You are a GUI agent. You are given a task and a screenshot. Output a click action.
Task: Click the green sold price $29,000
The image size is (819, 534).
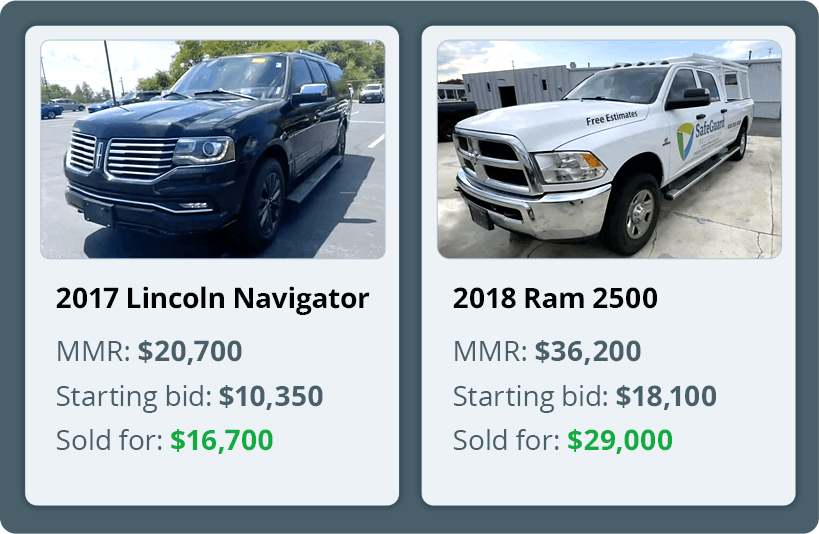pos(620,440)
